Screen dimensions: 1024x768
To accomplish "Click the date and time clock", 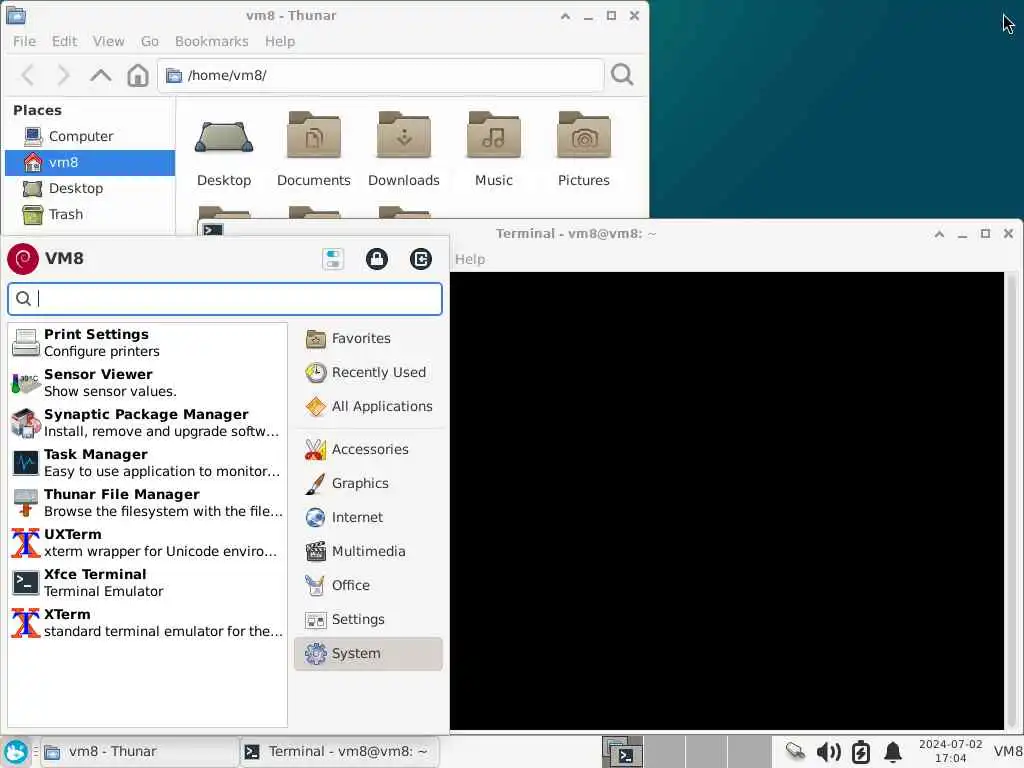I will click(950, 752).
